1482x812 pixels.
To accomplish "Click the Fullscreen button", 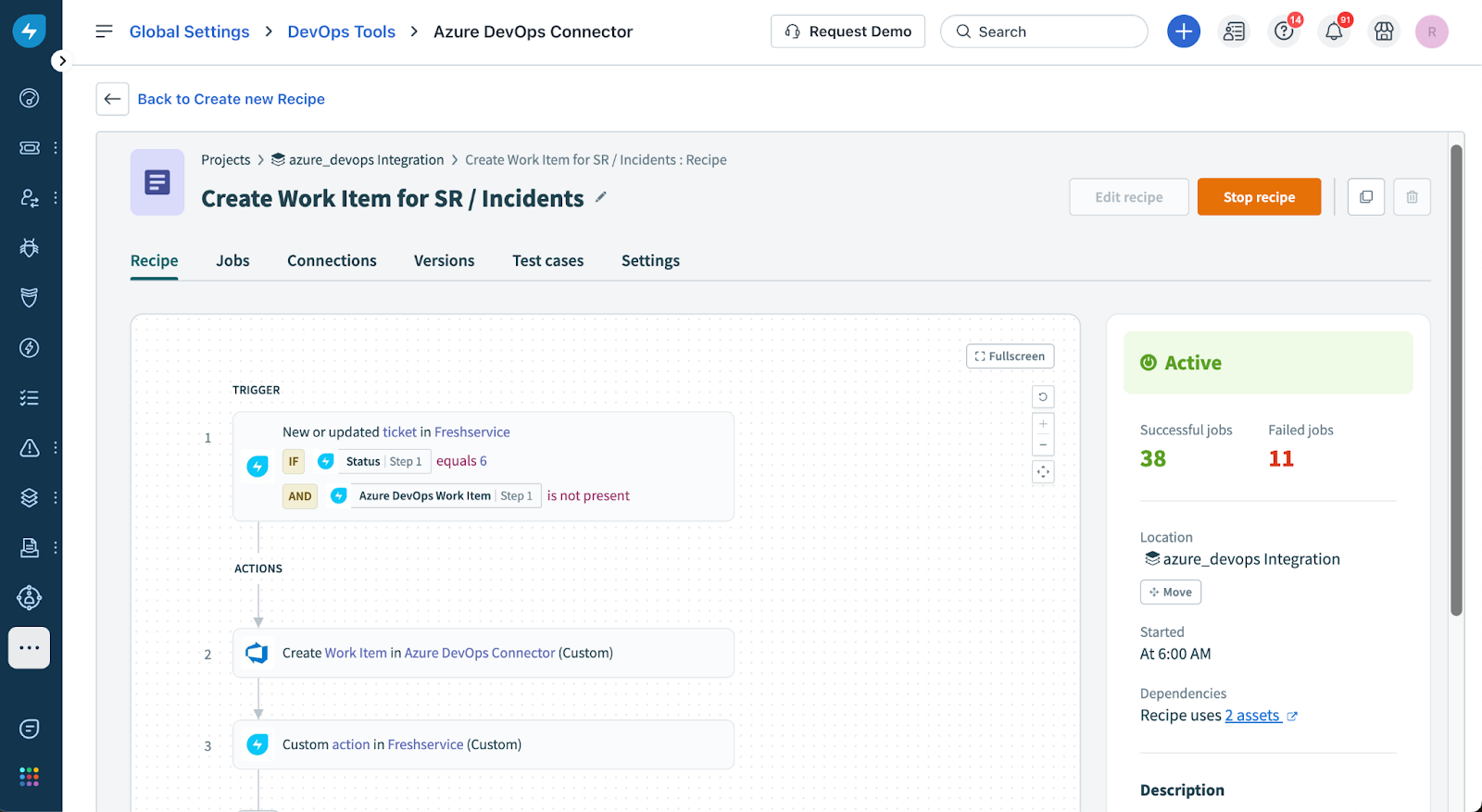I will 1011,356.
